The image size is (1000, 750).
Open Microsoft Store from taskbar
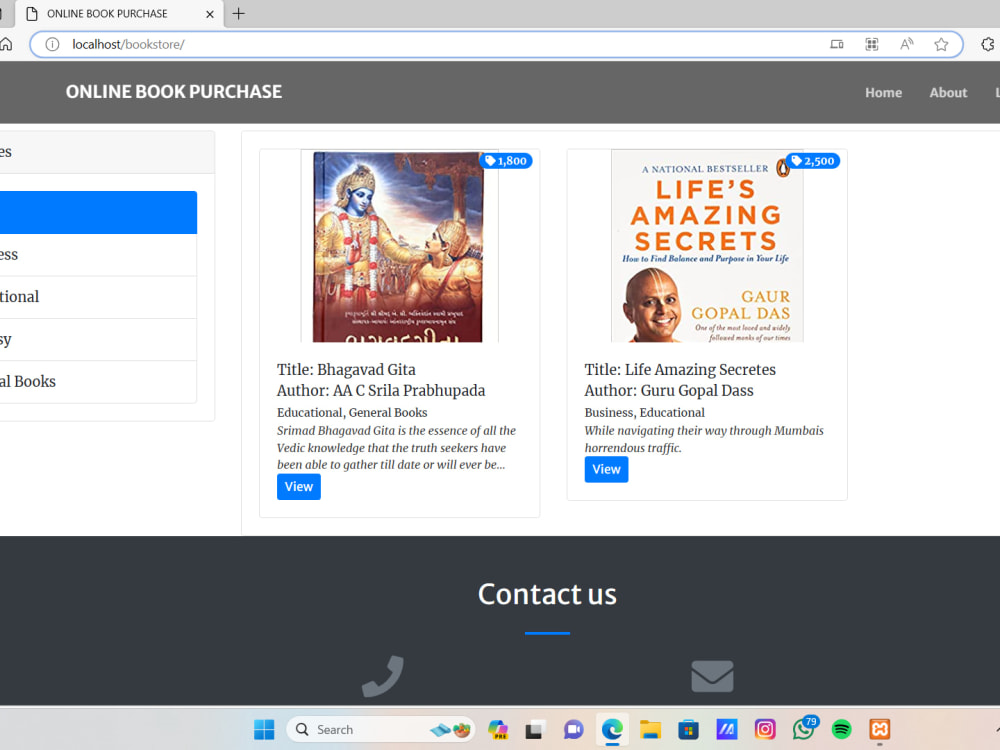click(x=688, y=730)
